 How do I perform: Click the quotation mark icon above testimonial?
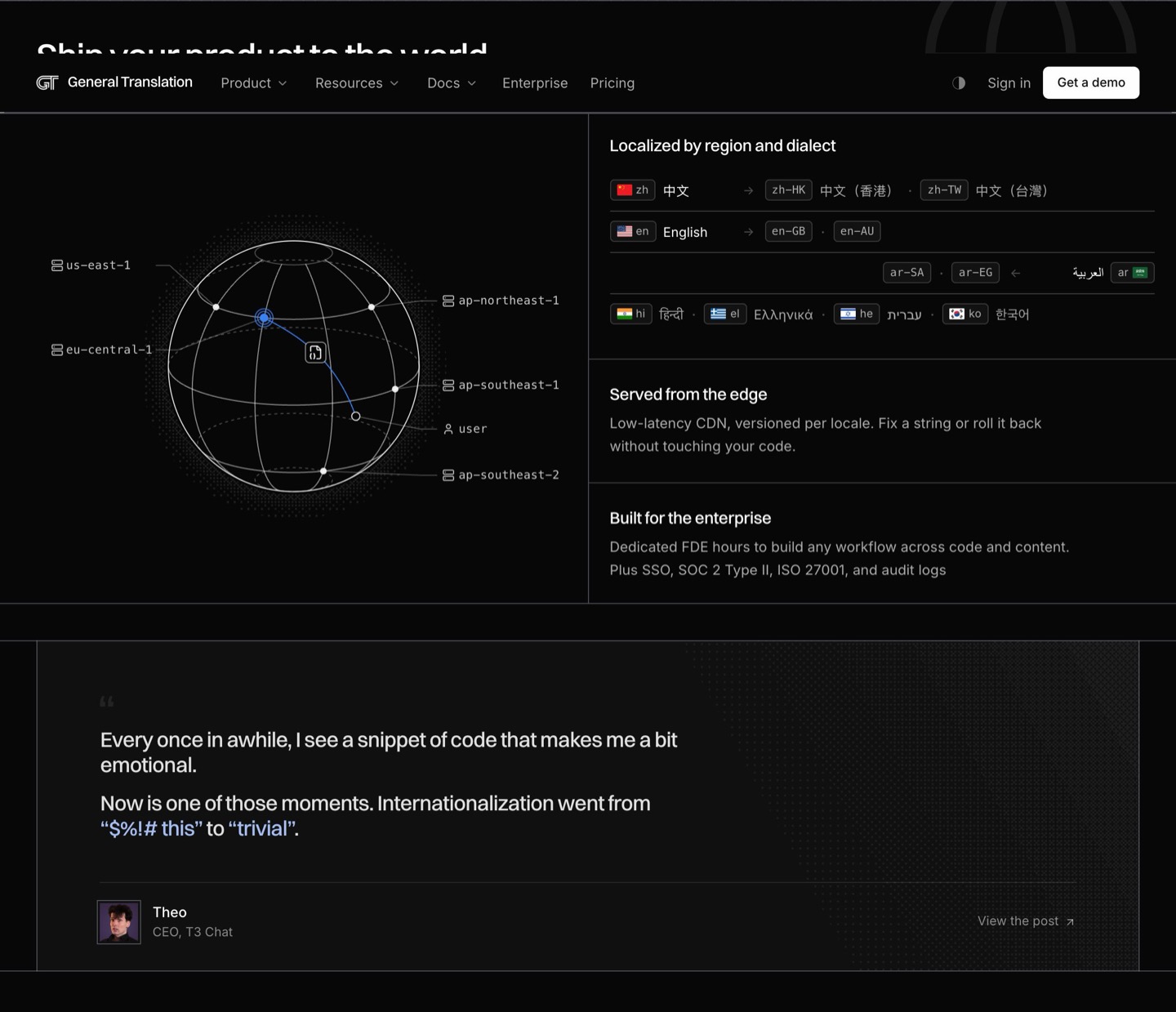(107, 702)
